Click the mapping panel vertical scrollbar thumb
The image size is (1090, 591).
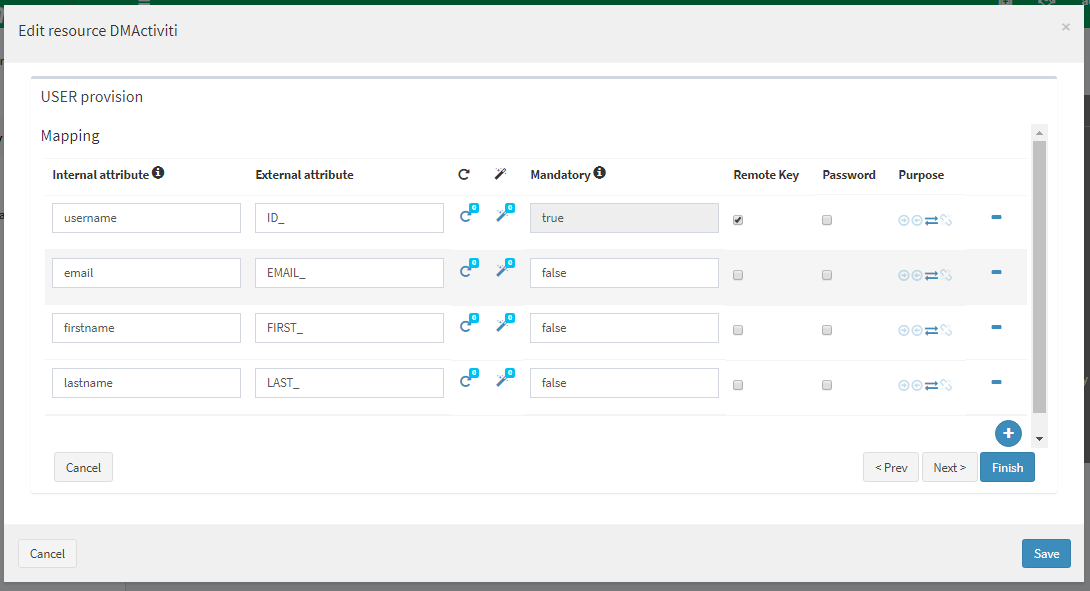click(1039, 277)
